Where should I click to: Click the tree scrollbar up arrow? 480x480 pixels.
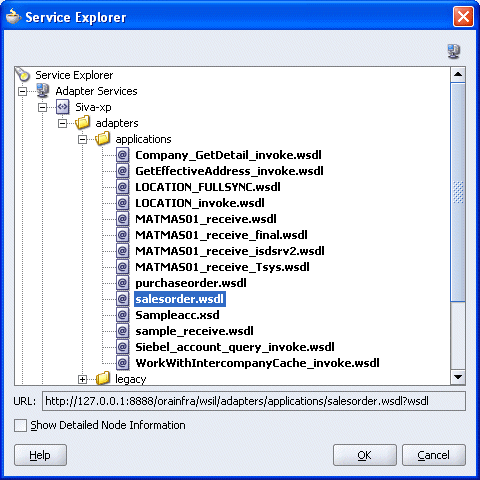point(458,74)
